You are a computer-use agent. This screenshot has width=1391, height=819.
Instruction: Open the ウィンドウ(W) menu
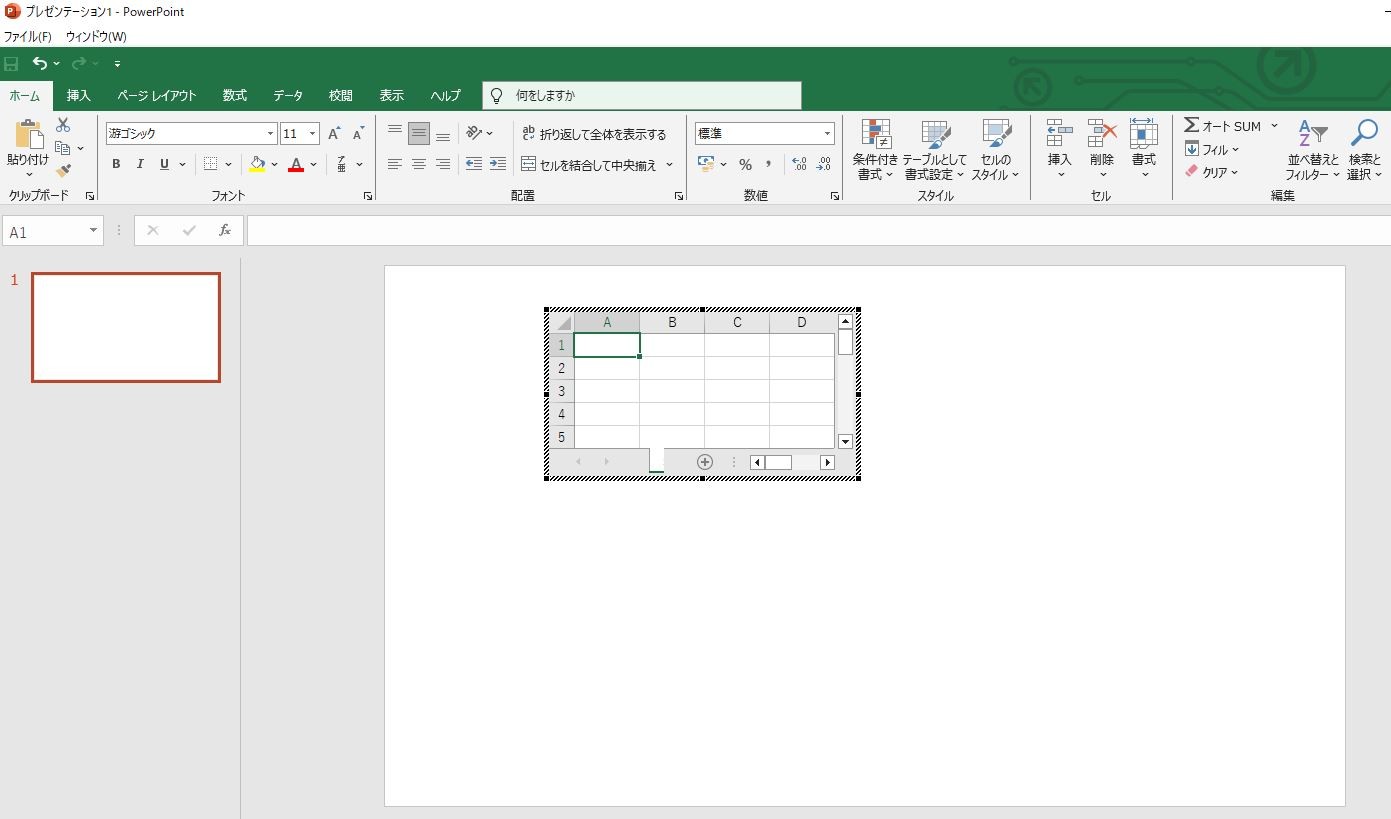click(96, 37)
